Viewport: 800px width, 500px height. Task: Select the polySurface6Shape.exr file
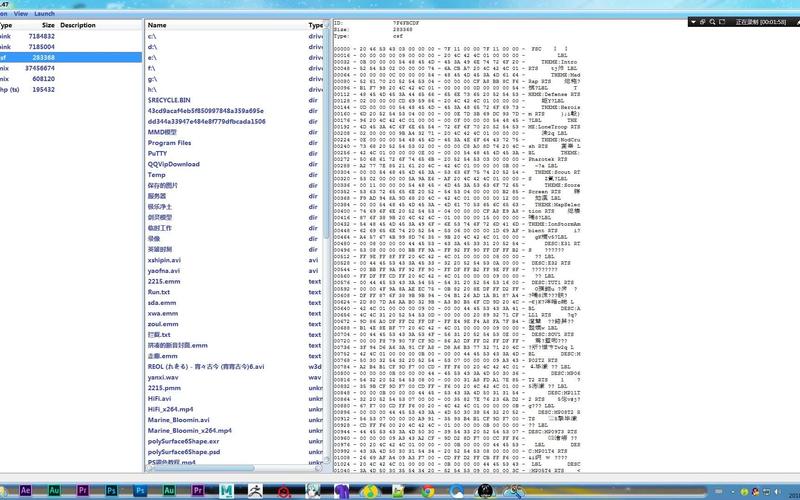coord(183,442)
